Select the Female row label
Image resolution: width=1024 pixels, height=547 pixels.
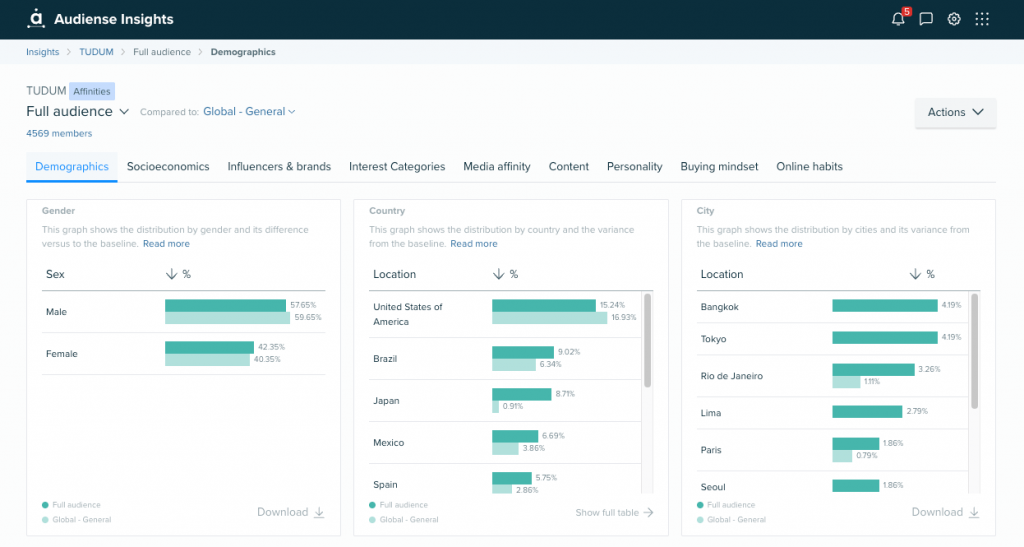61,354
